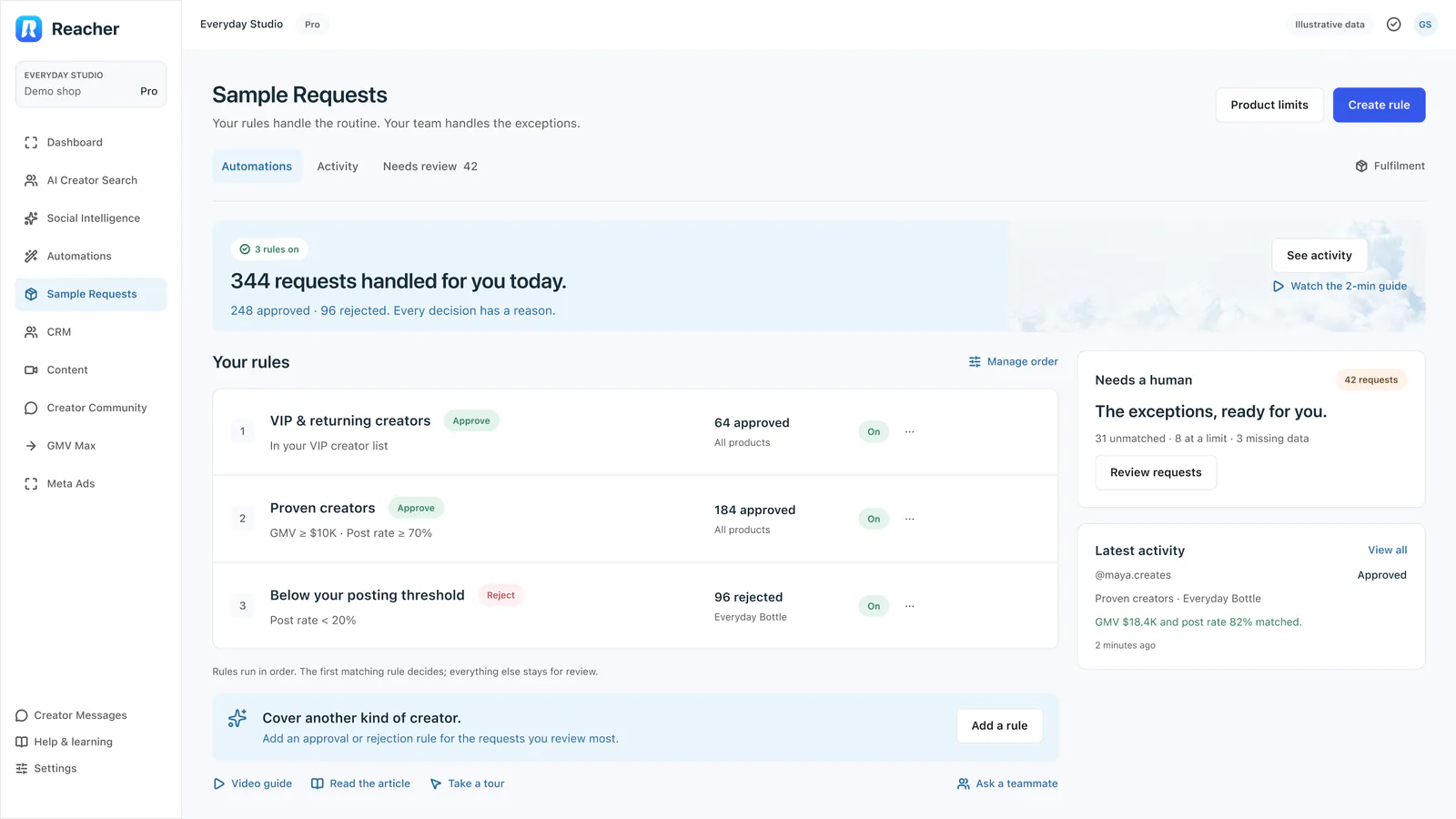The image size is (1456, 819).
Task: Click the Create rule button
Action: click(x=1379, y=105)
